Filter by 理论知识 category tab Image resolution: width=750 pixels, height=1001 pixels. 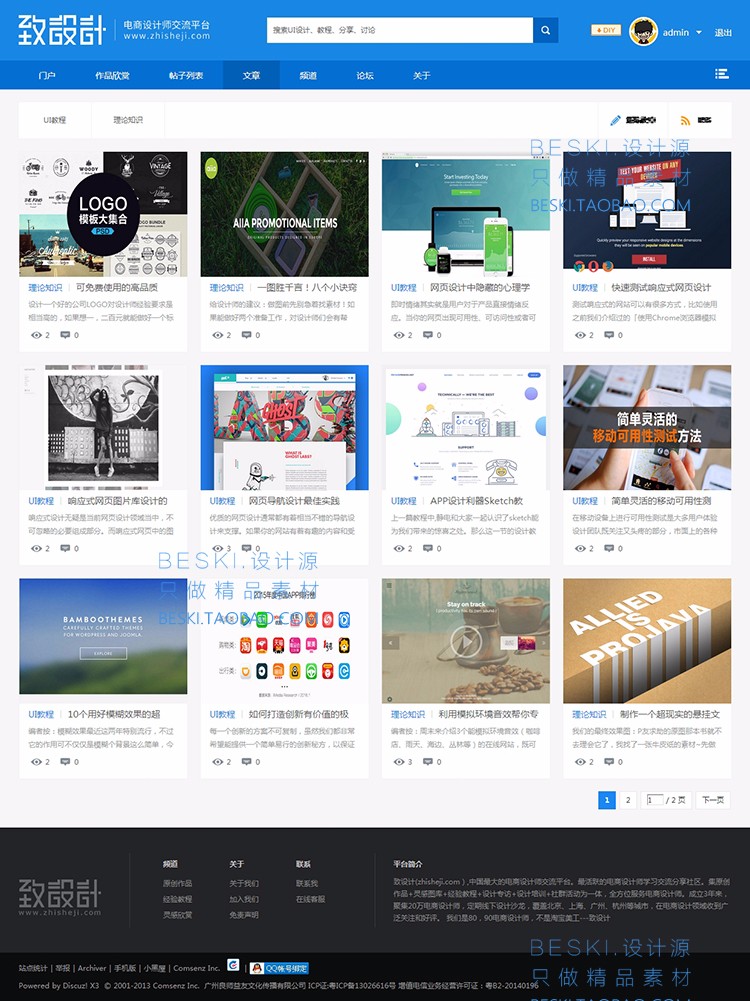pyautogui.click(x=128, y=120)
